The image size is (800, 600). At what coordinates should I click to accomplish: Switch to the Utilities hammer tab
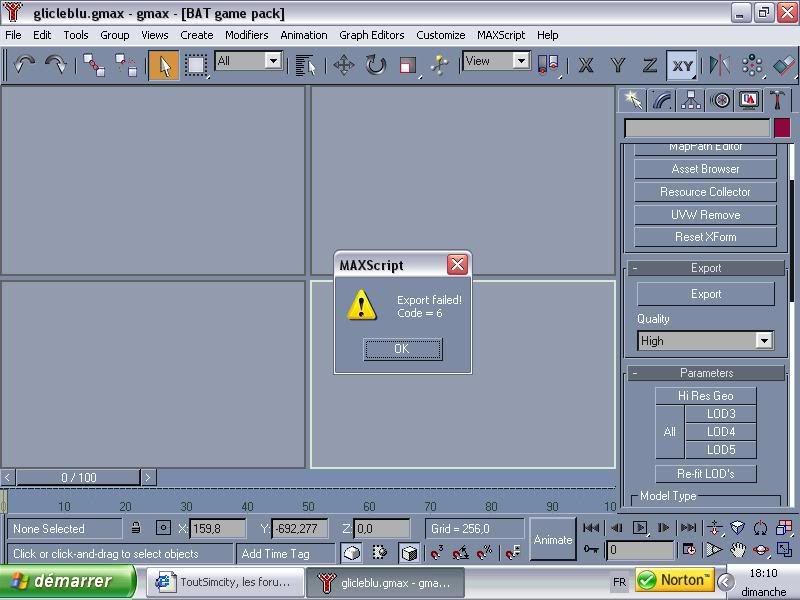(778, 100)
